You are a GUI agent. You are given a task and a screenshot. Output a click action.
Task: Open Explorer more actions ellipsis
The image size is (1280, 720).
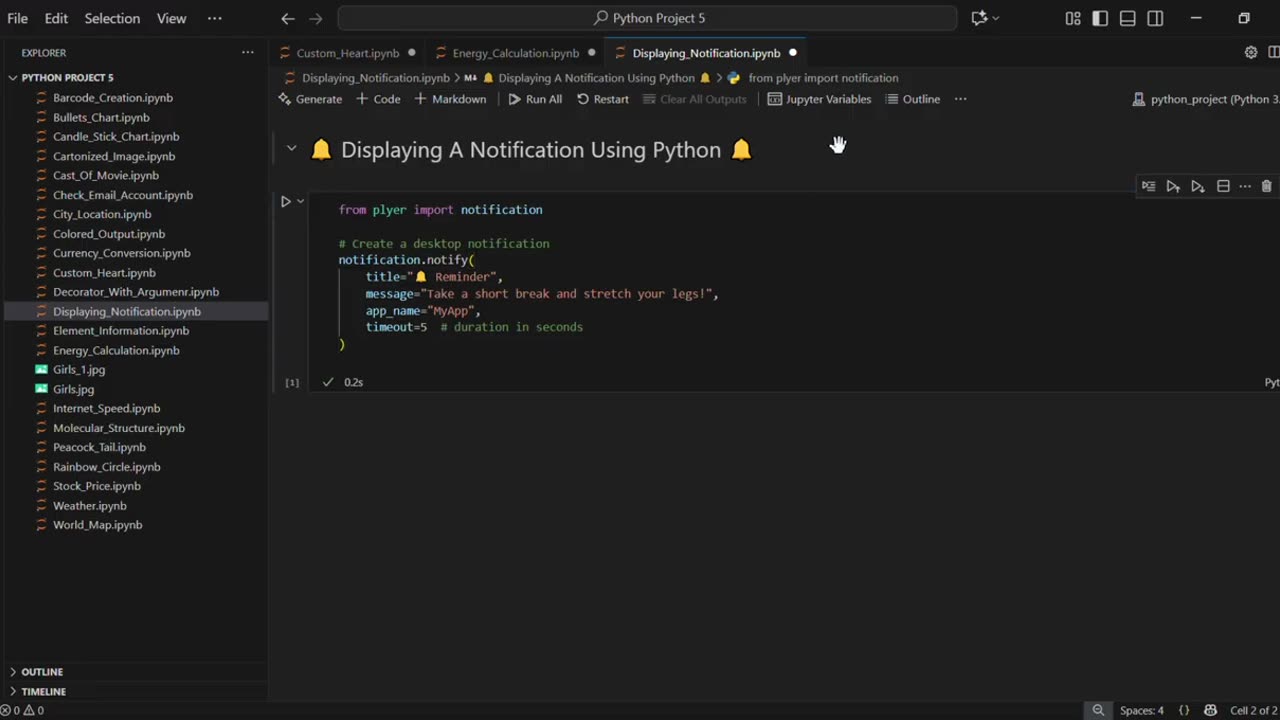click(x=247, y=52)
